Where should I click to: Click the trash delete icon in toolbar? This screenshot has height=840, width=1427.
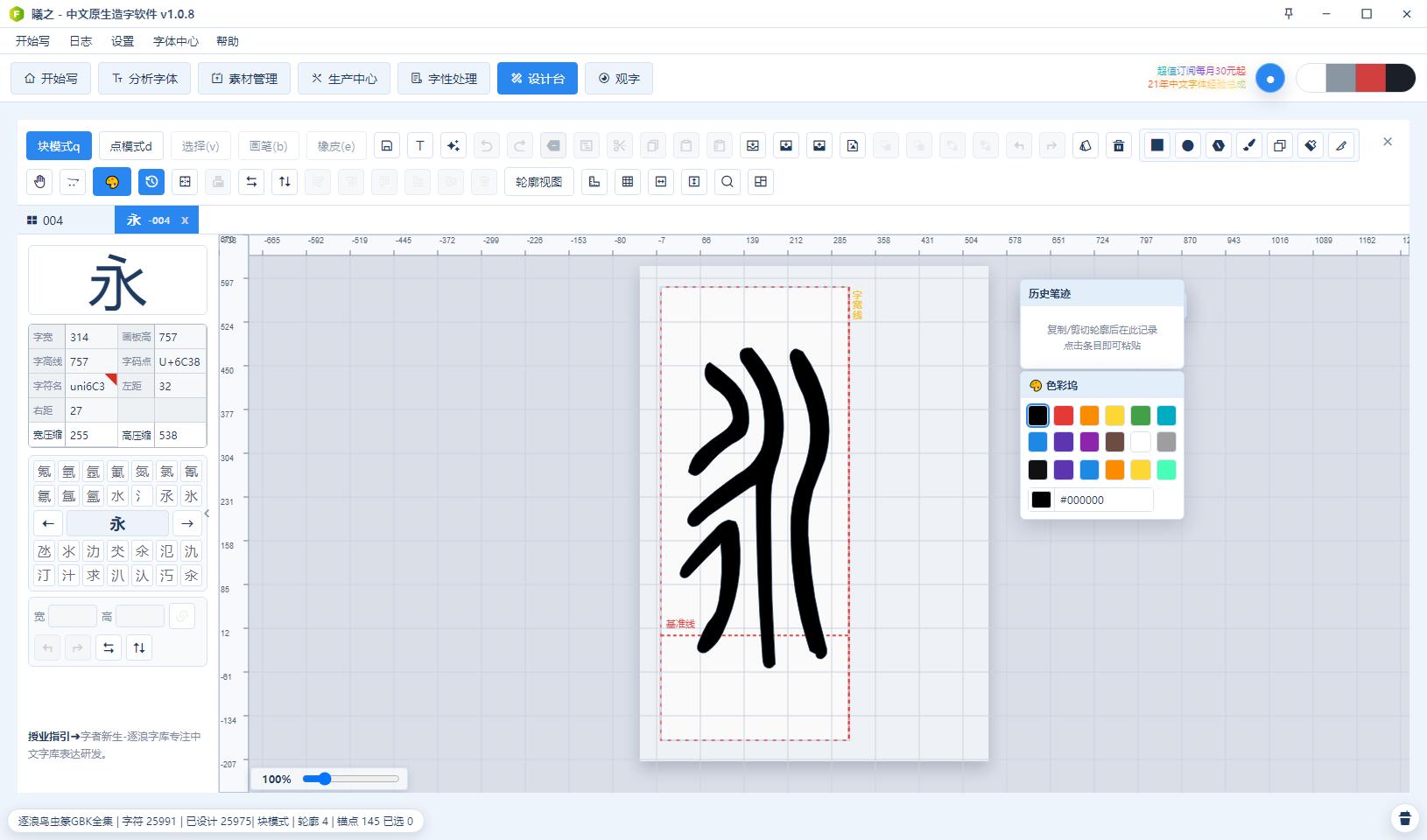[x=1119, y=146]
